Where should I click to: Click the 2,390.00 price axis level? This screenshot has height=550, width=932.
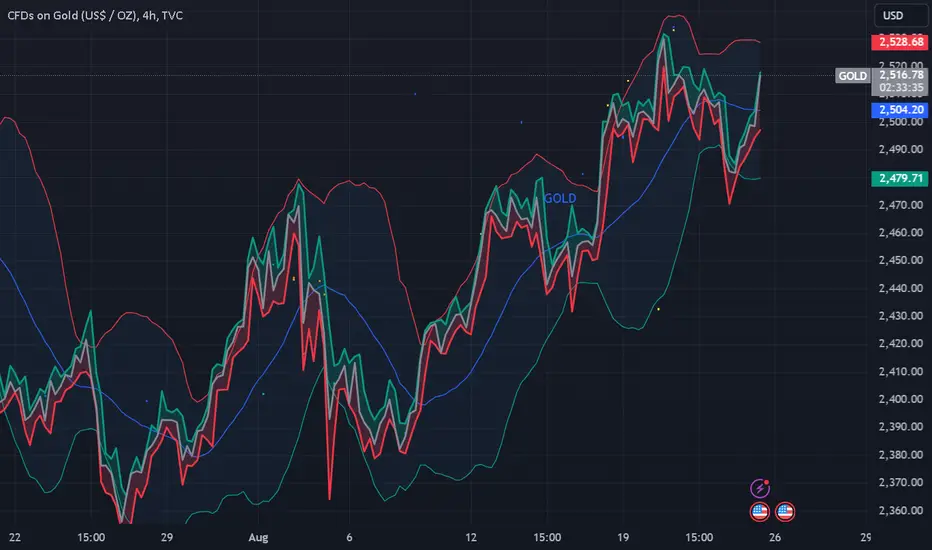point(901,427)
